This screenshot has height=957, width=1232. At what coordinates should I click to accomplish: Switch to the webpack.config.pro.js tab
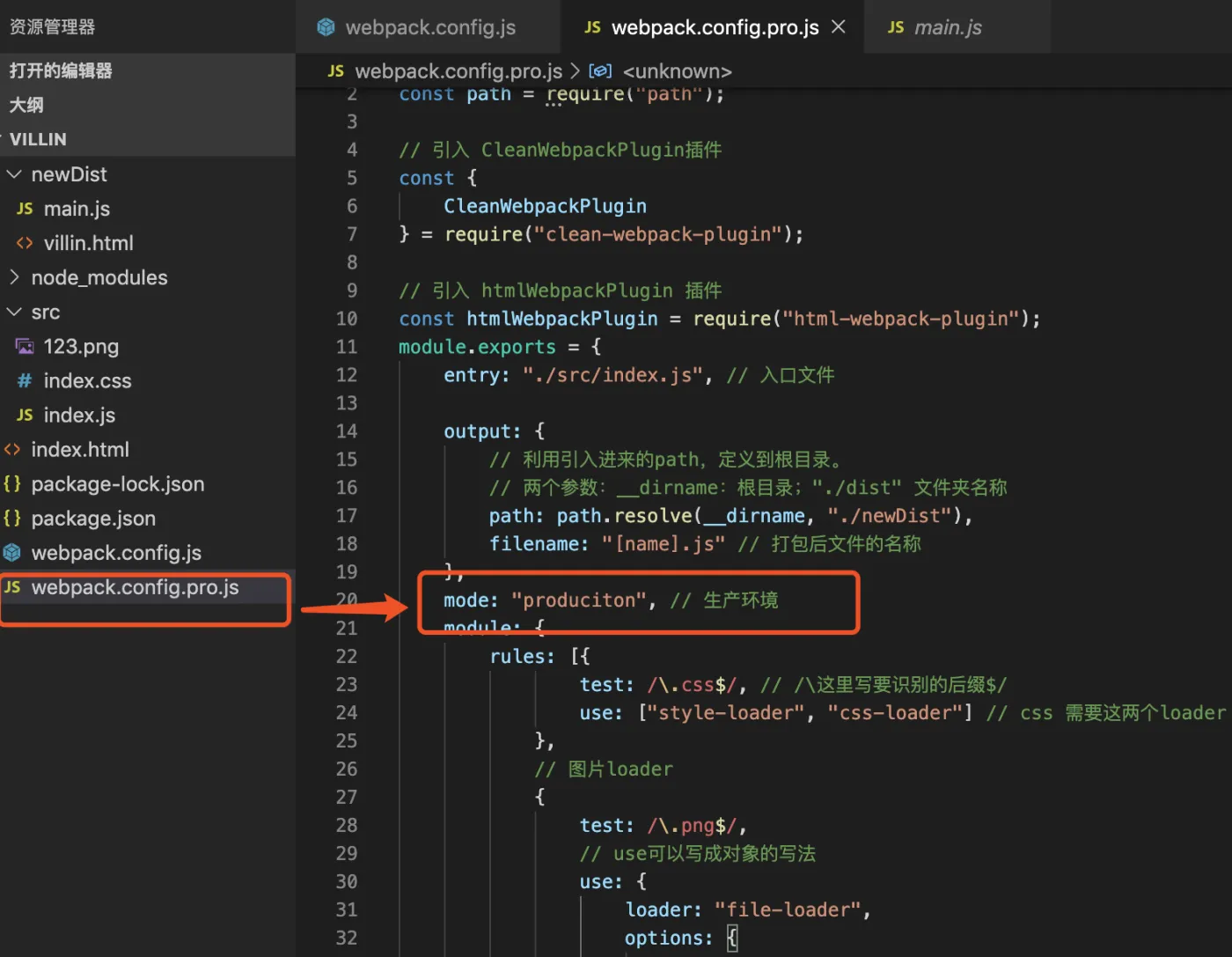(714, 27)
